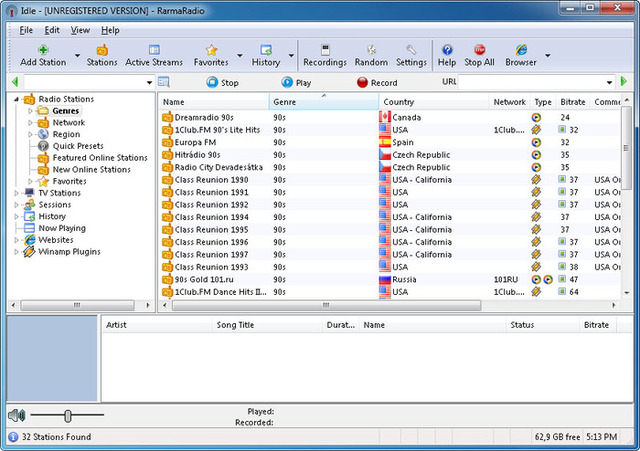Expand the TV Stations tree node
Viewport: 640px width, 451px height.
[16, 193]
